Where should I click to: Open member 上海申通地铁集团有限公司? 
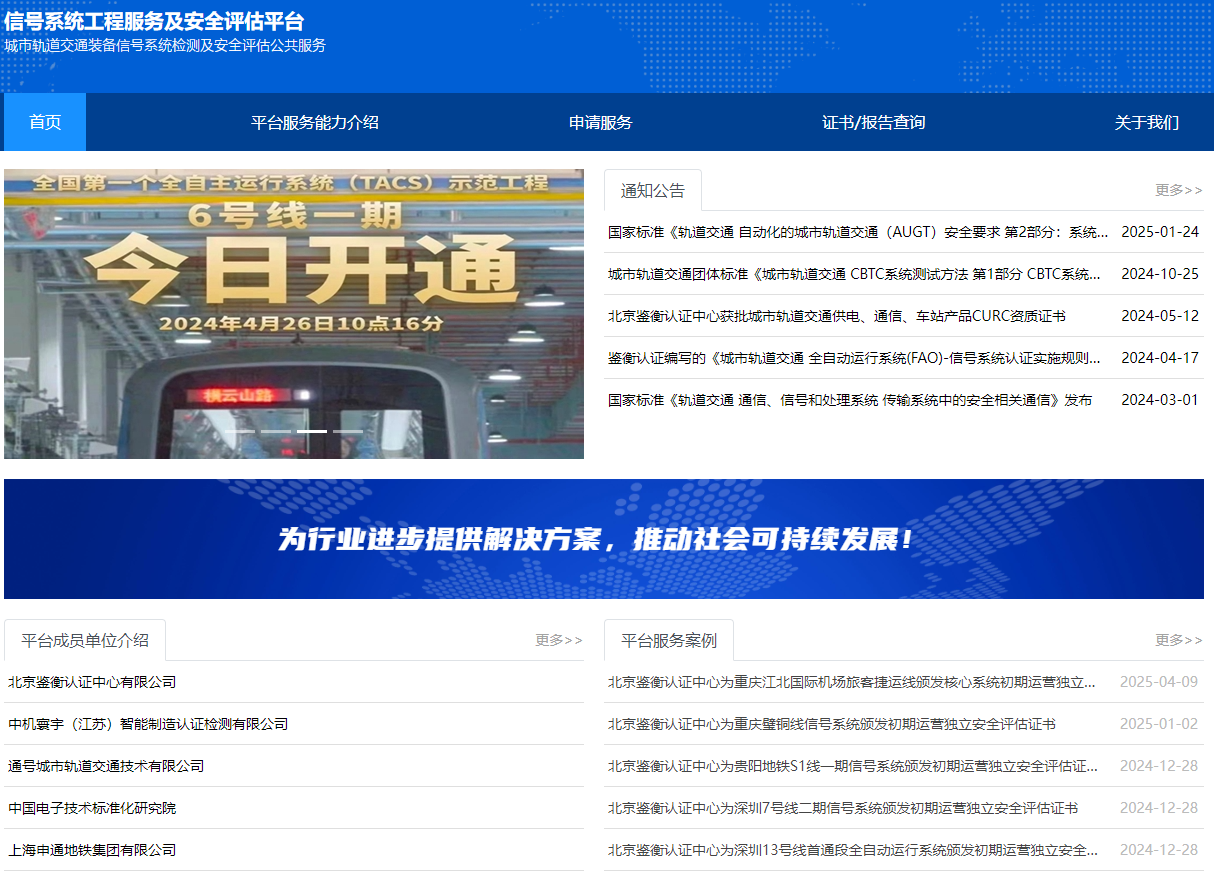[92, 850]
